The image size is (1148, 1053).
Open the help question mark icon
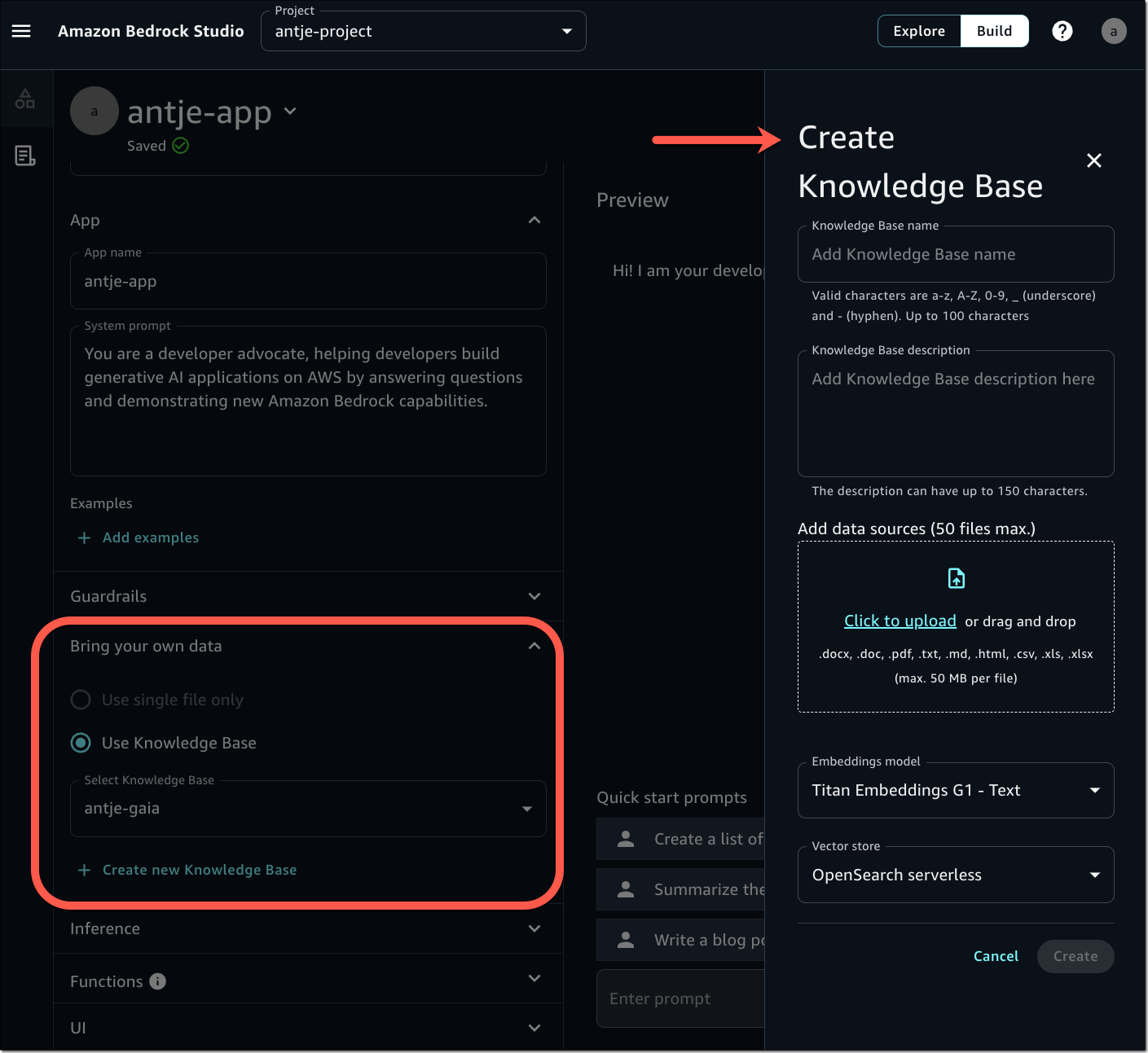1062,31
